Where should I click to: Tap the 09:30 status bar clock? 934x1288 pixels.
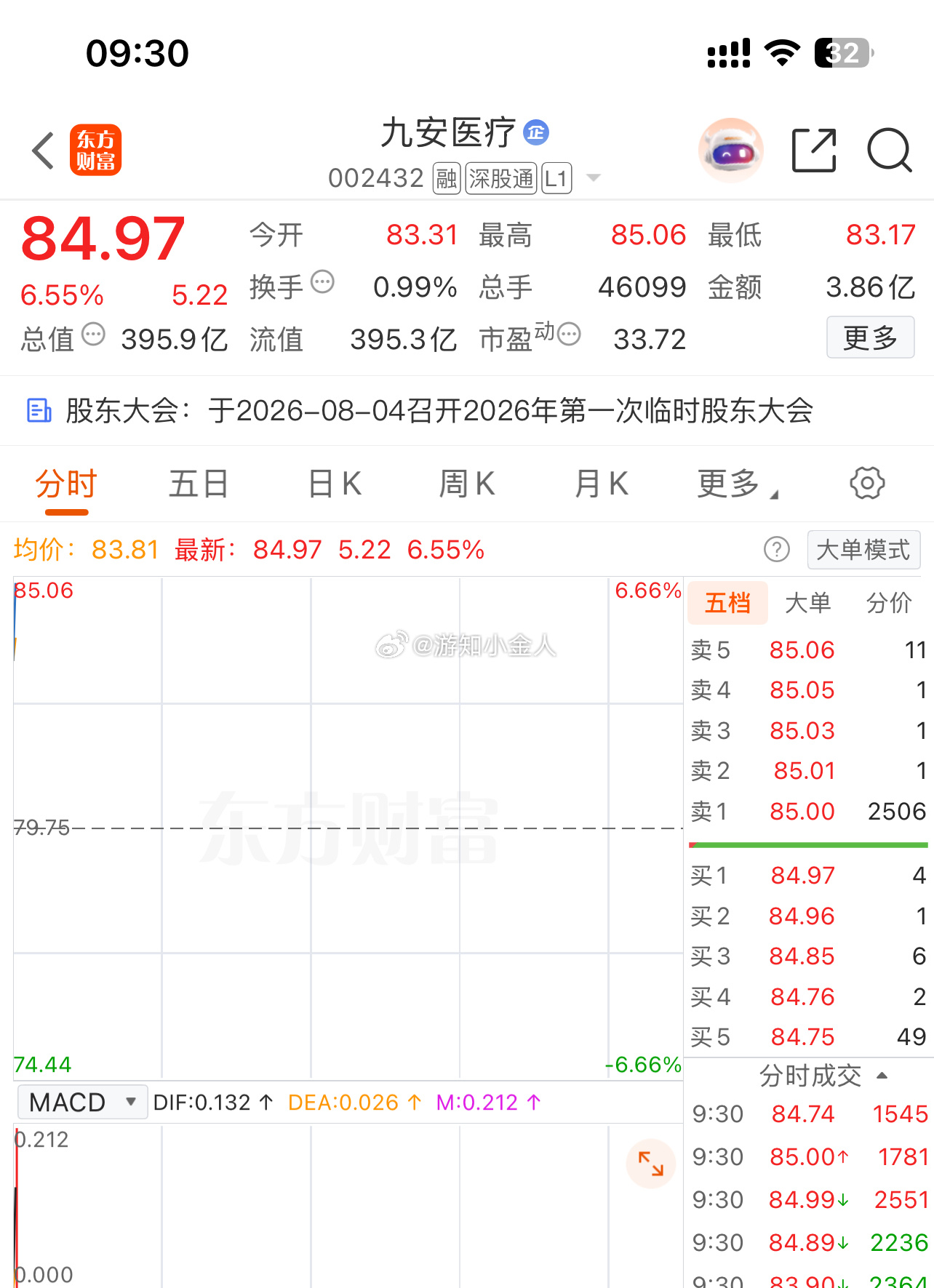click(137, 54)
